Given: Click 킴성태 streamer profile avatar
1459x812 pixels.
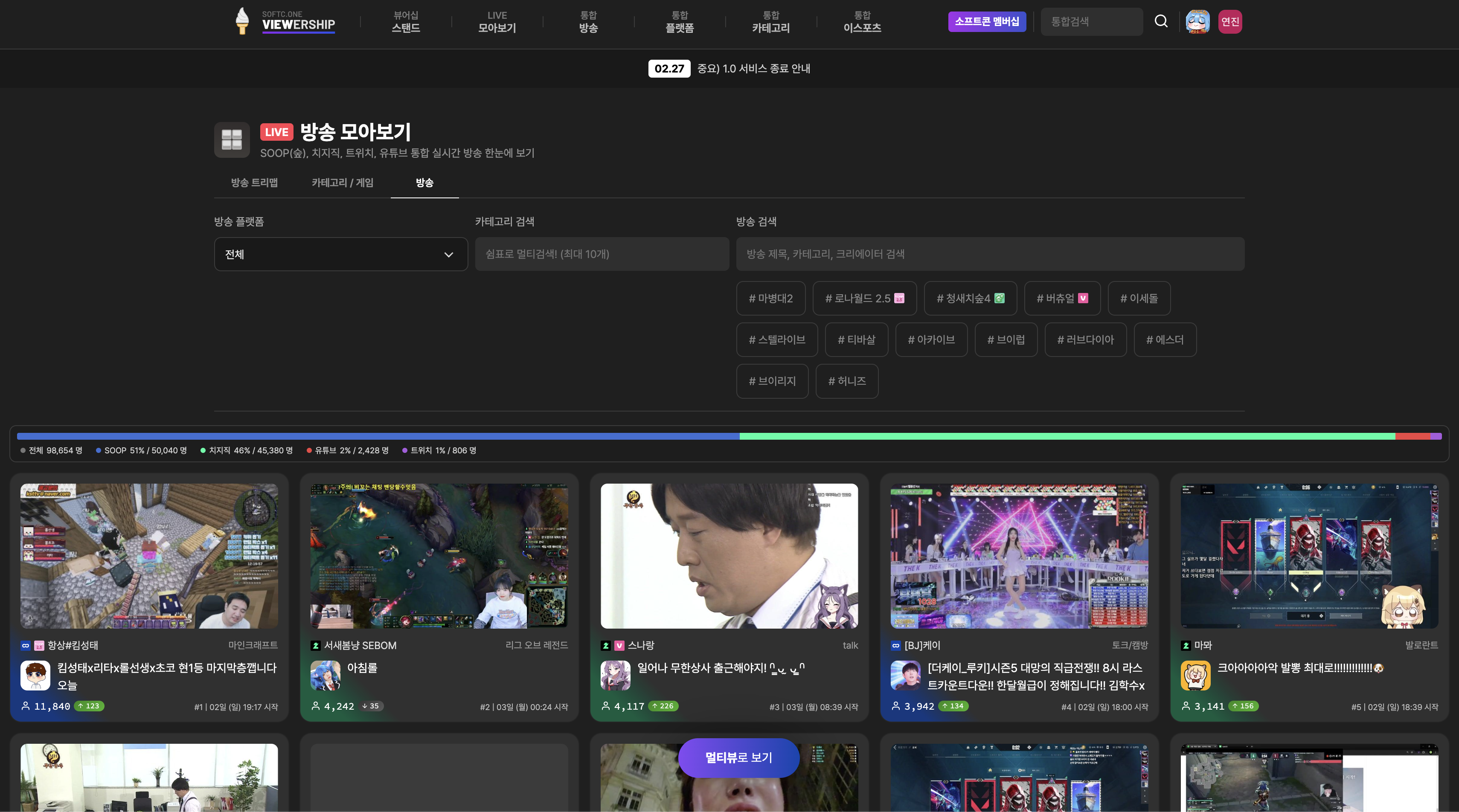Looking at the screenshot, I should click(35, 675).
